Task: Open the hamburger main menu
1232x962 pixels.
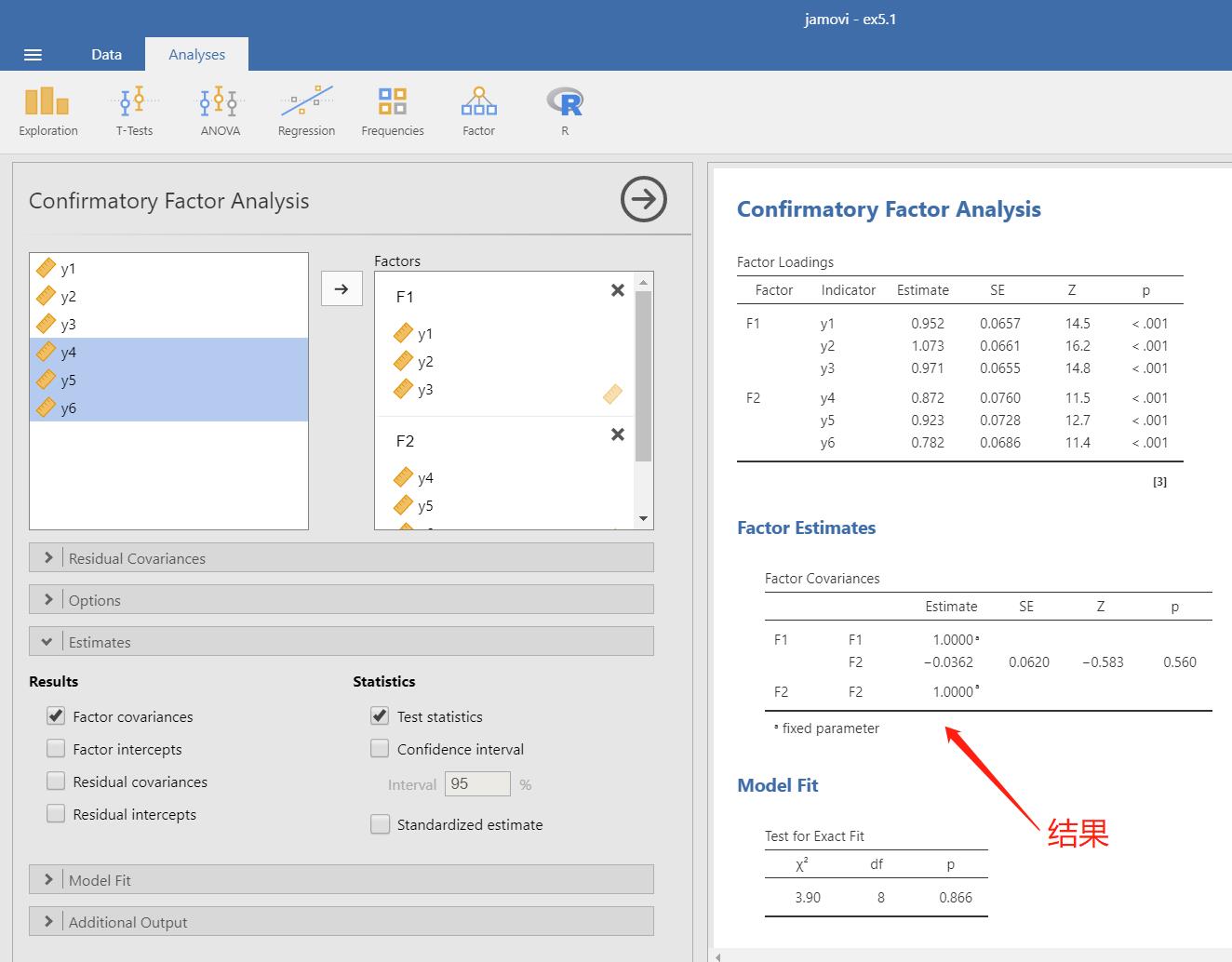Action: 33,55
